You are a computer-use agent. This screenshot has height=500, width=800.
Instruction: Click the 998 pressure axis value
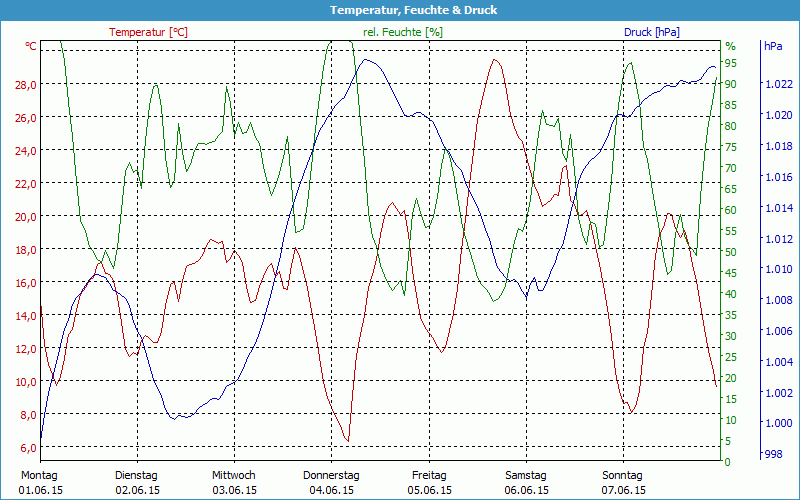pyautogui.click(x=773, y=454)
